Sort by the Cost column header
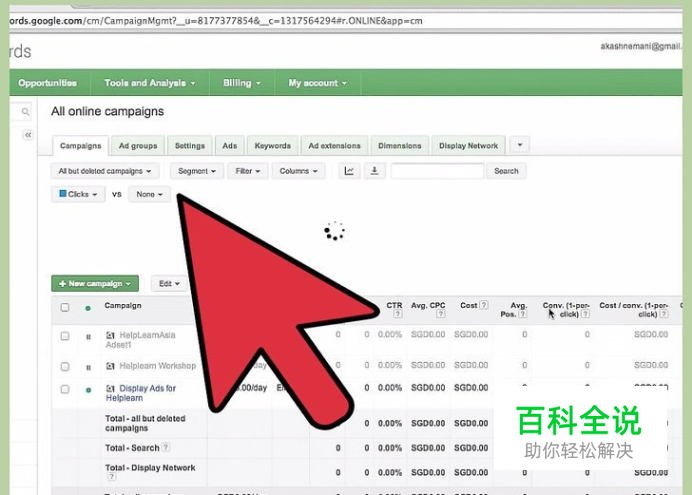 click(x=468, y=305)
